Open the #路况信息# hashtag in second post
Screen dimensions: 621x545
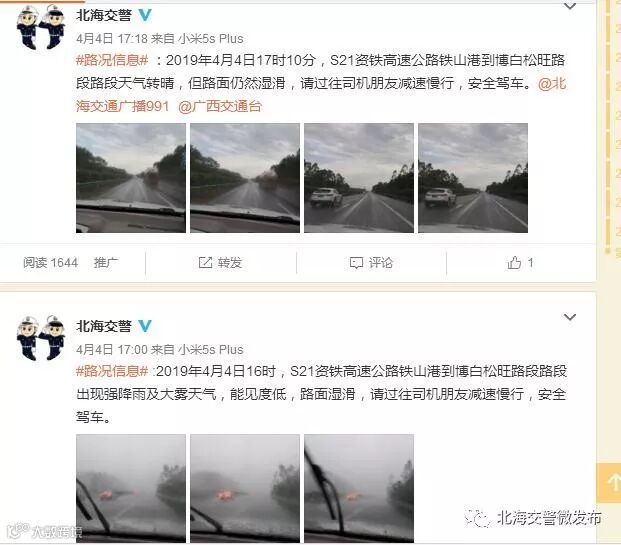coord(112,371)
